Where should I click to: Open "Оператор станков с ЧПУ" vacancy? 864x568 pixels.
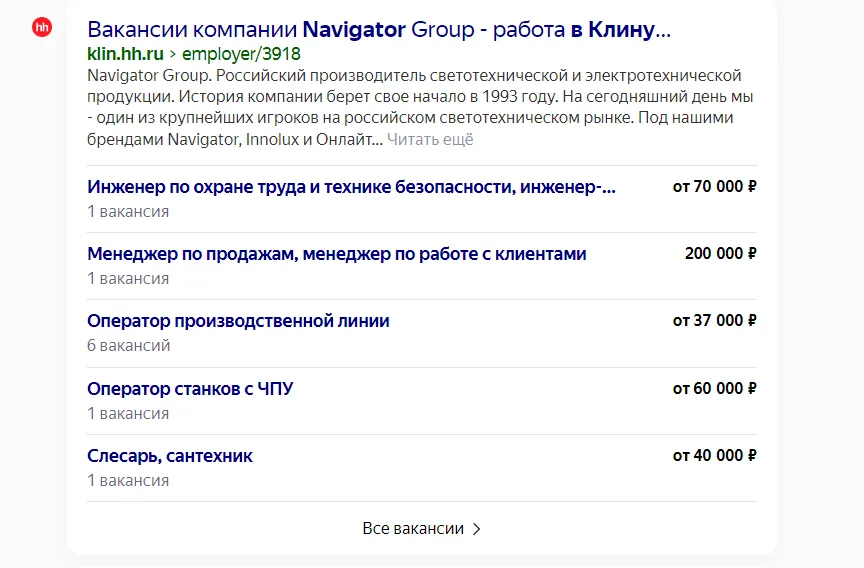tap(190, 388)
